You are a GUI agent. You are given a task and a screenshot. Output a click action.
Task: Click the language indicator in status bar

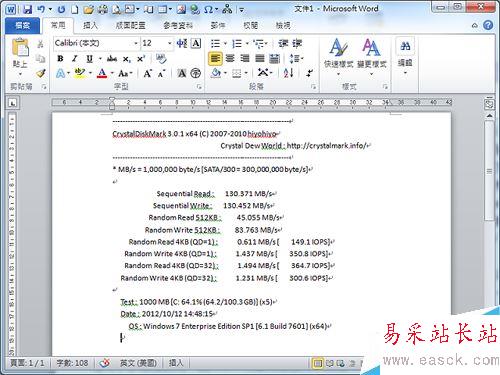pos(138,363)
